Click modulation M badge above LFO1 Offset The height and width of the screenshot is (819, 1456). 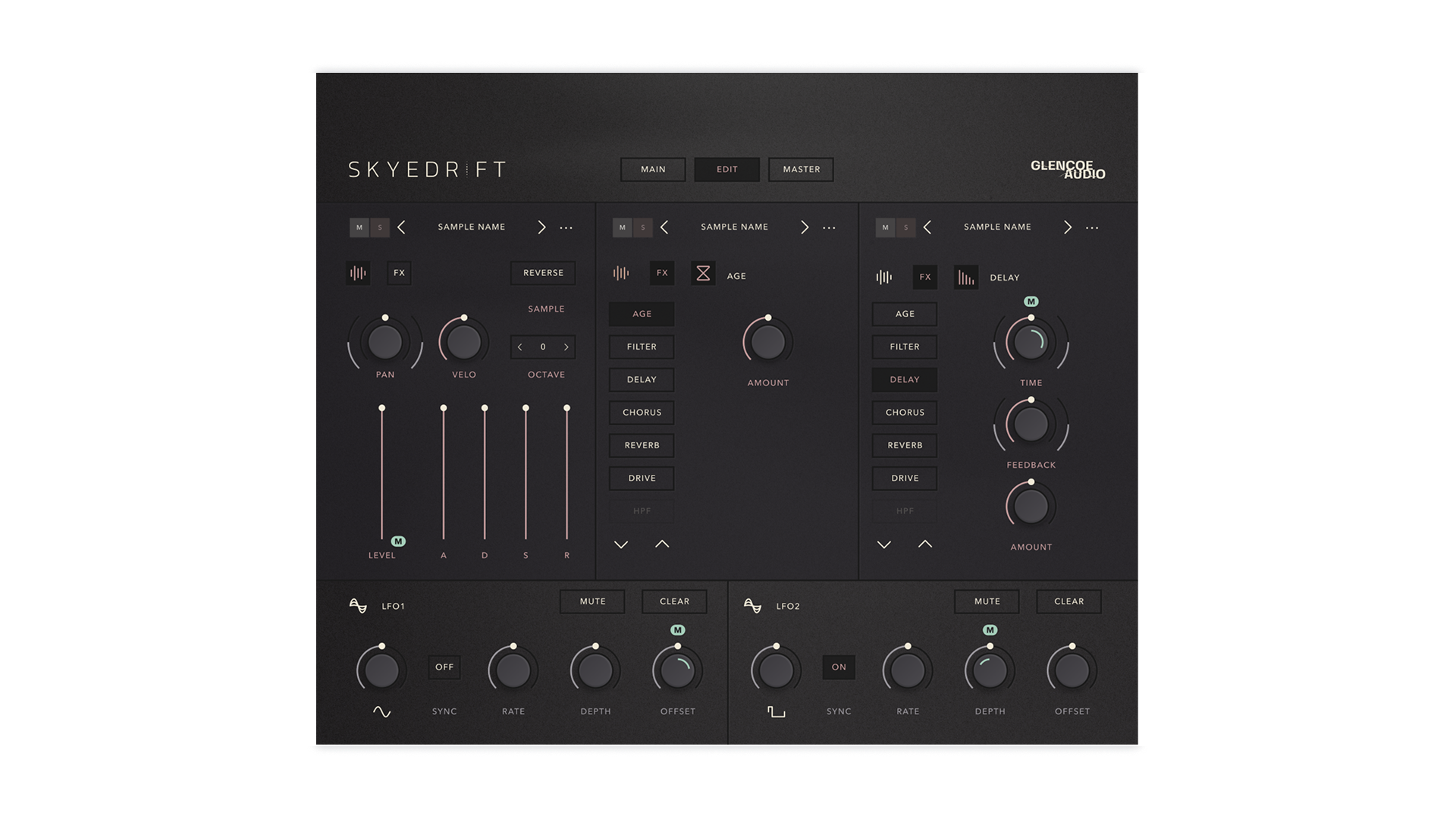pyautogui.click(x=678, y=630)
